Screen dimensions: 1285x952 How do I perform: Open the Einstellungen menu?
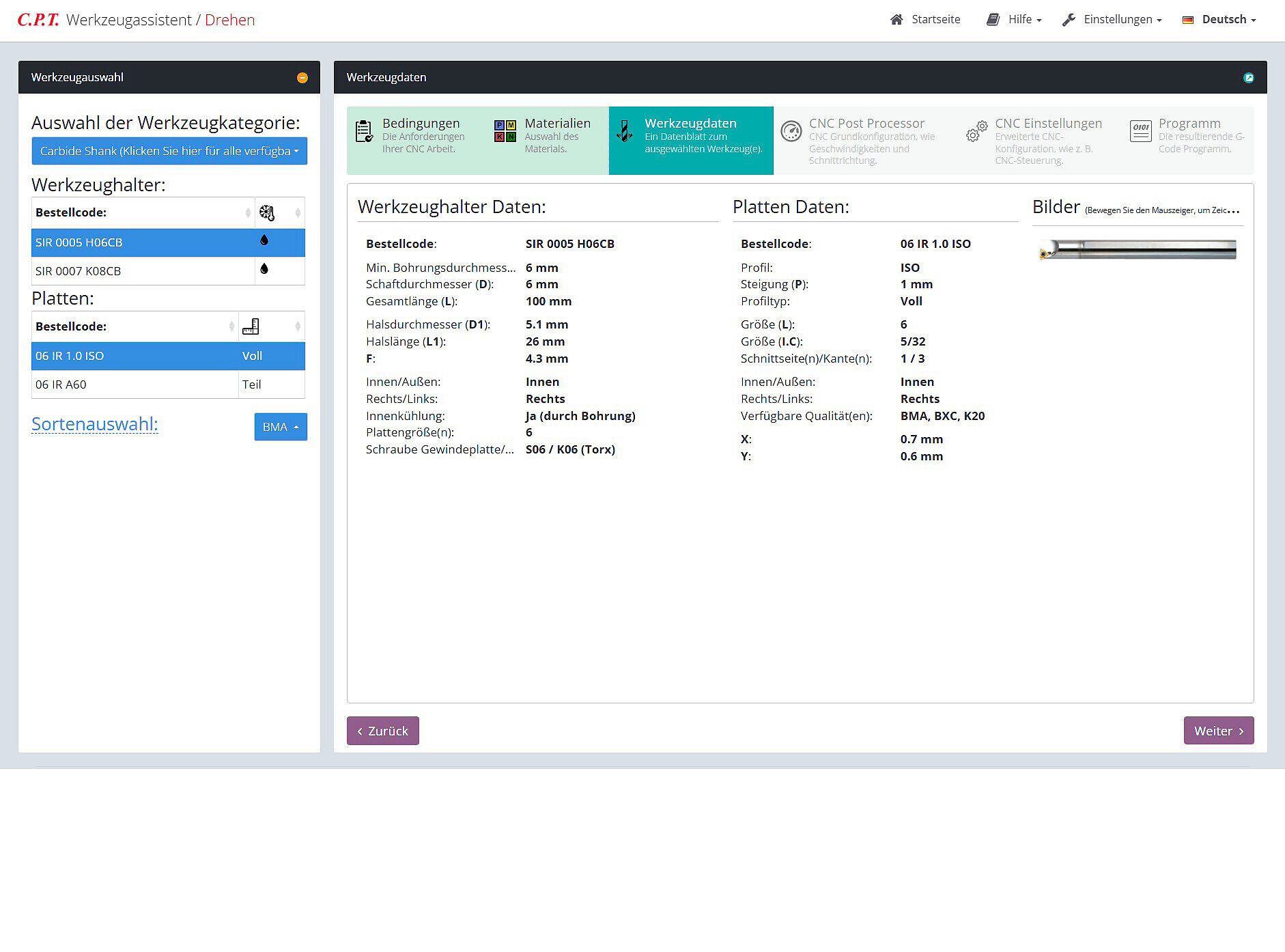tap(1112, 19)
